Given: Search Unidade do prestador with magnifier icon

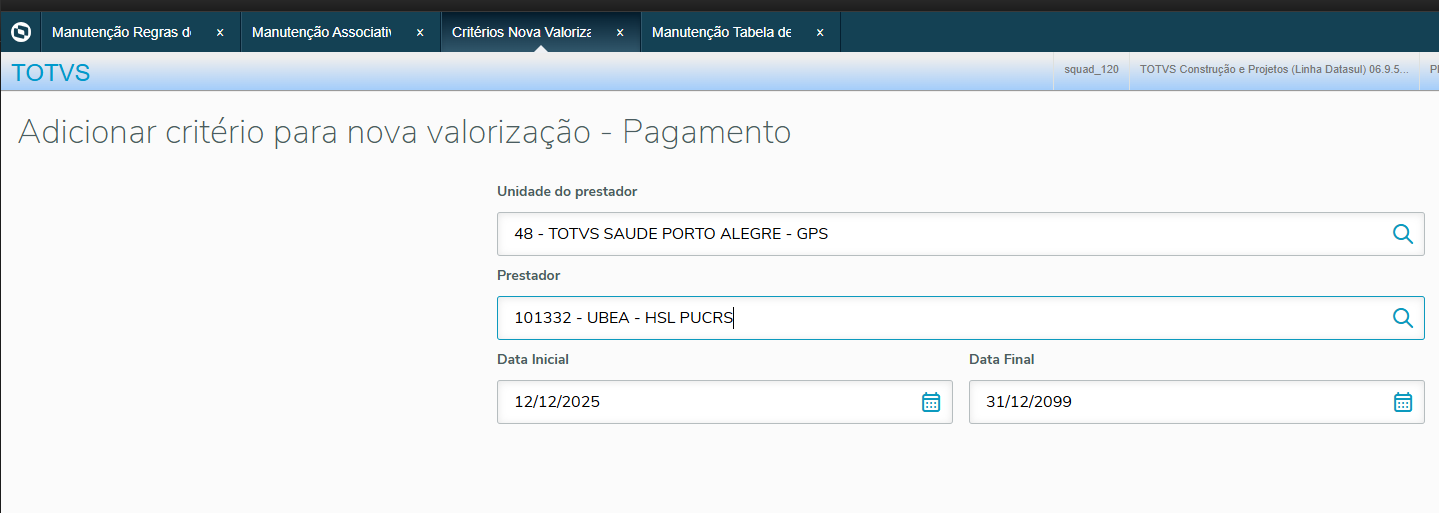Looking at the screenshot, I should [1402, 234].
